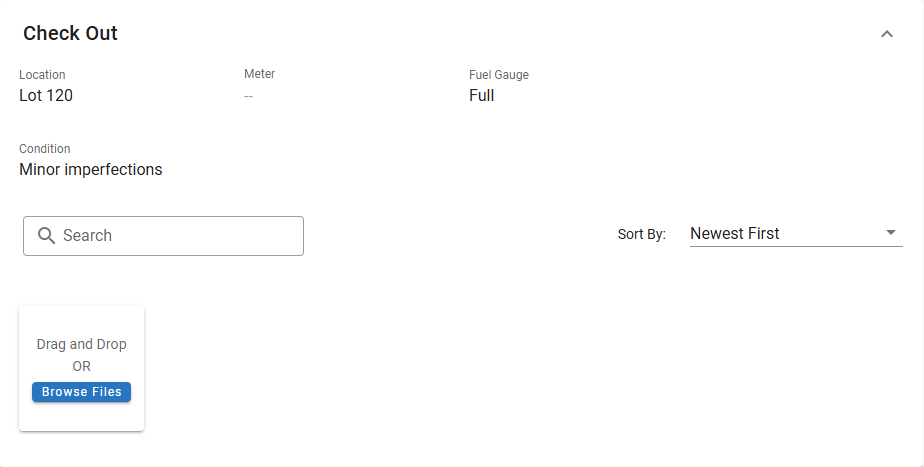Click the Lot 120 location value
The height and width of the screenshot is (467, 924).
point(46,96)
